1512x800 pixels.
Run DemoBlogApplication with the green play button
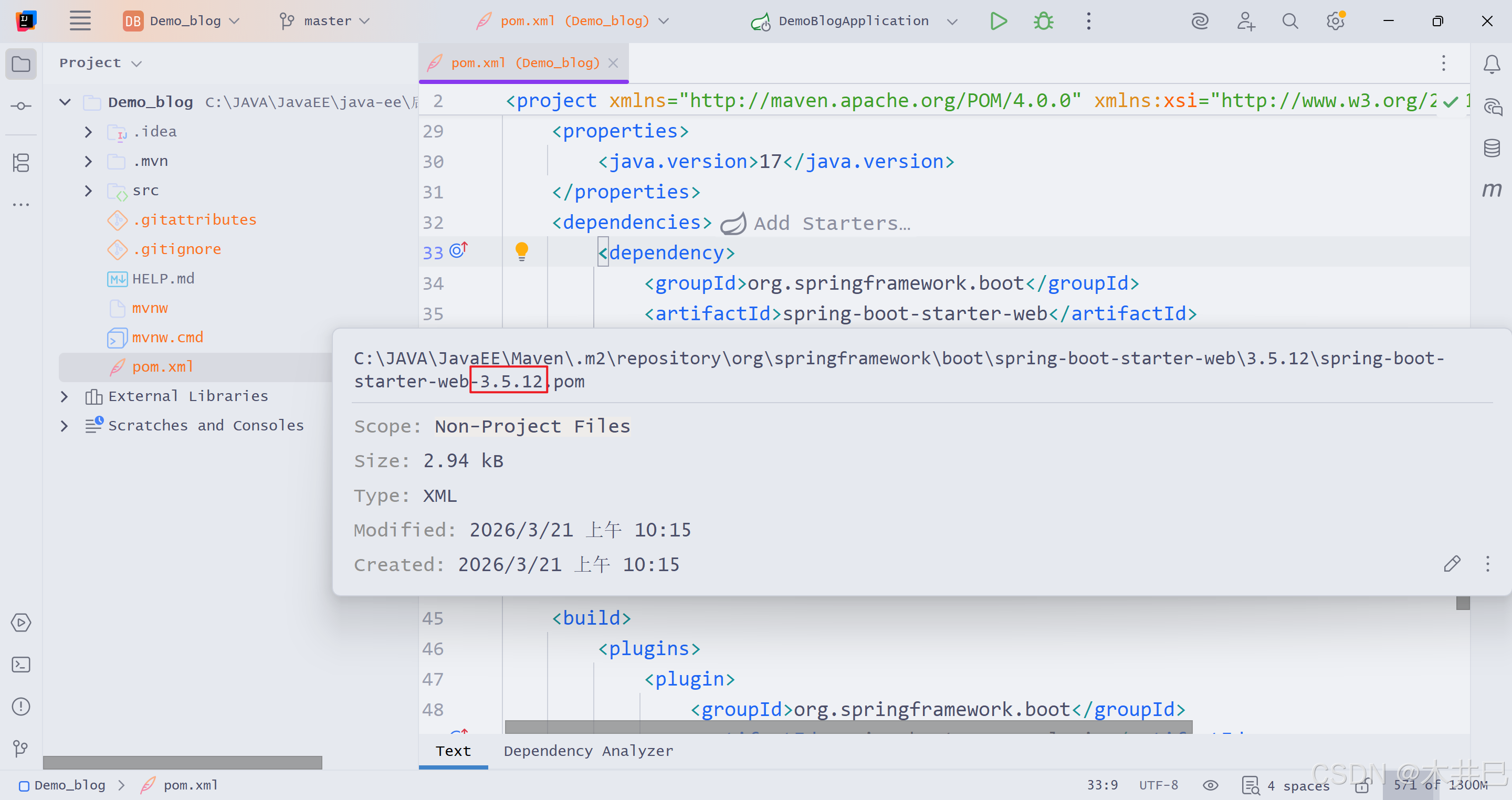point(998,21)
